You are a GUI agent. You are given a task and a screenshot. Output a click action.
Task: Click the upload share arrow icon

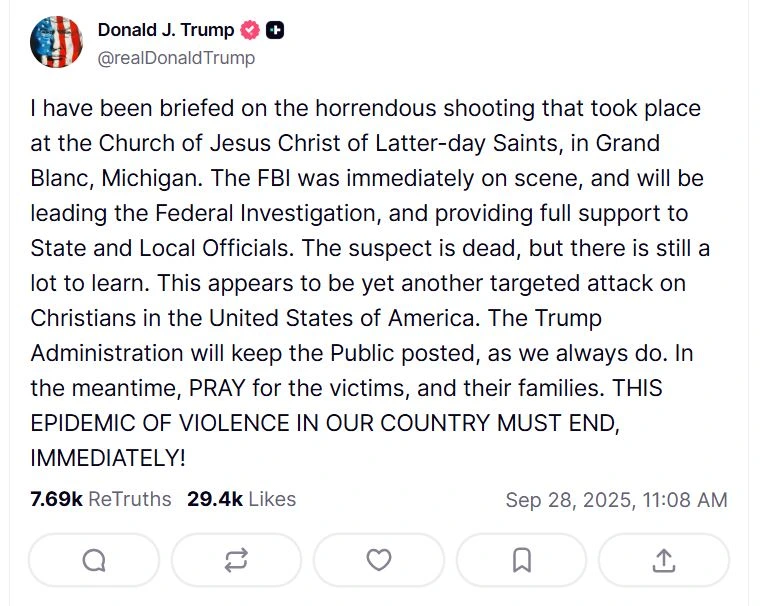[x=663, y=560]
